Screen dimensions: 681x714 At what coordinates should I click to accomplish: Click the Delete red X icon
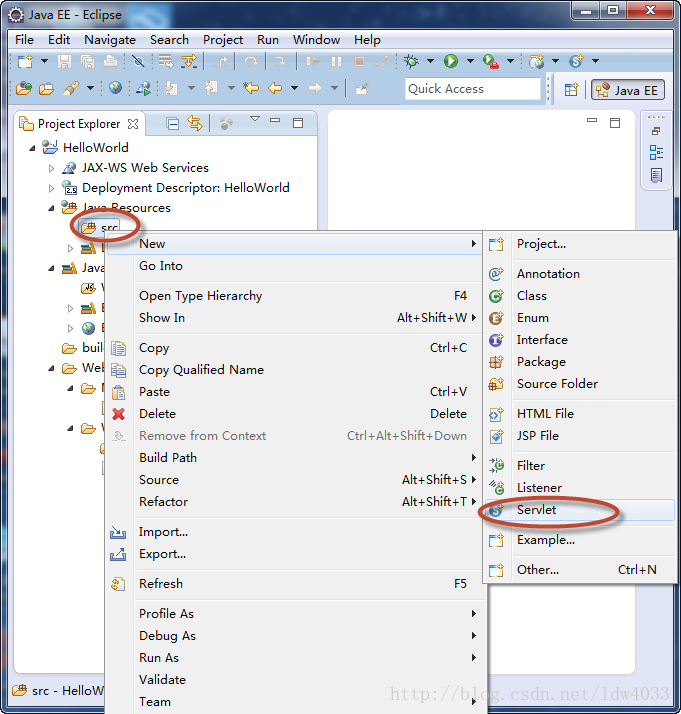pyautogui.click(x=118, y=414)
